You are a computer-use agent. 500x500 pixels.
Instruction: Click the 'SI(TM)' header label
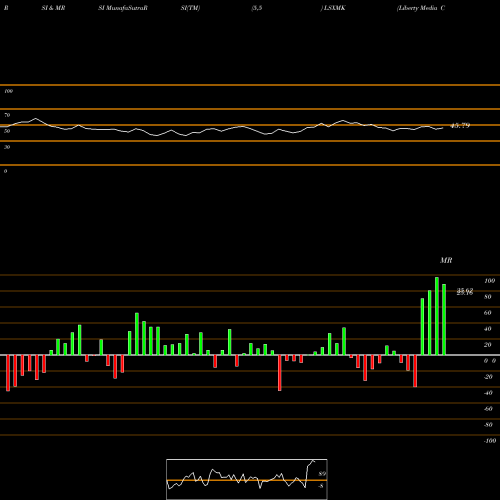tap(190, 8)
